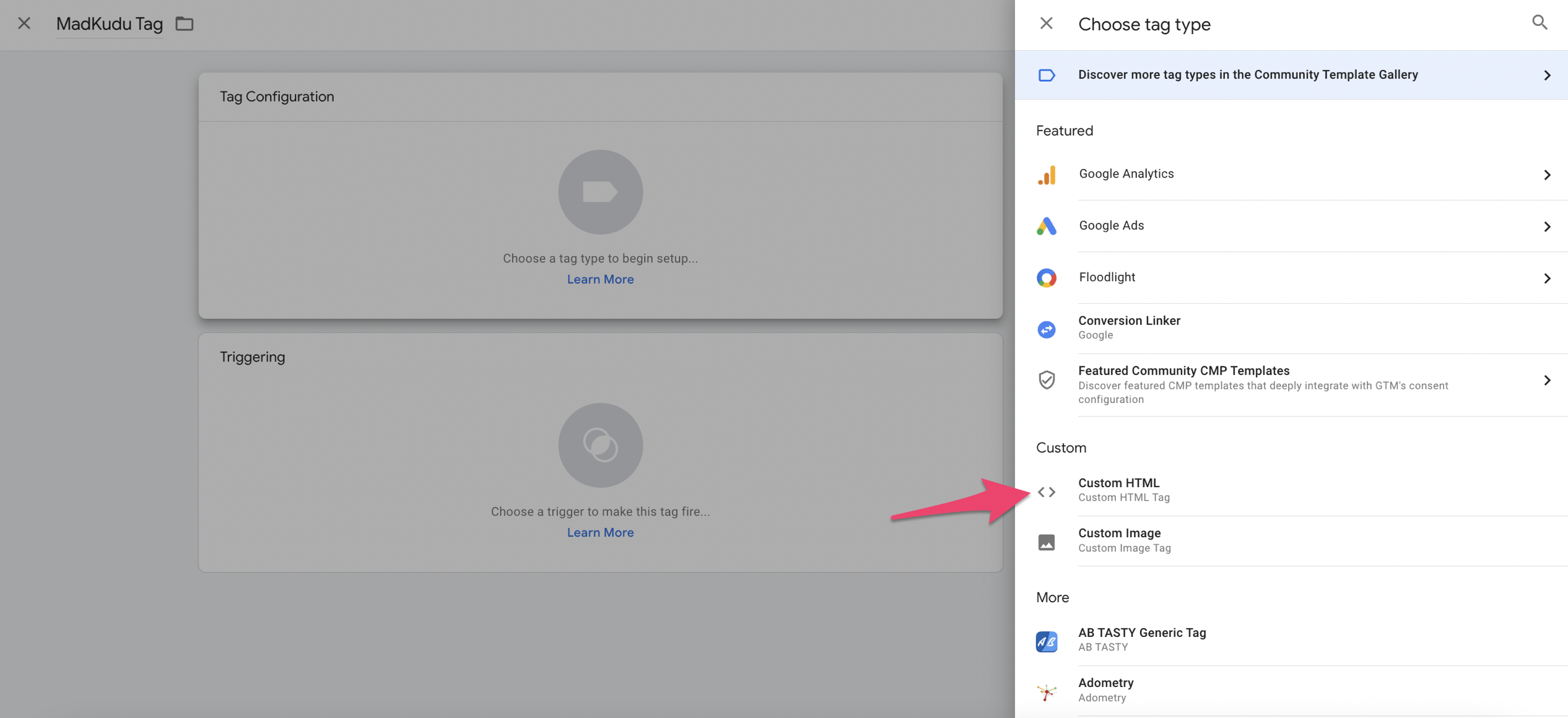Click the Floodlight circle icon

1047,278
